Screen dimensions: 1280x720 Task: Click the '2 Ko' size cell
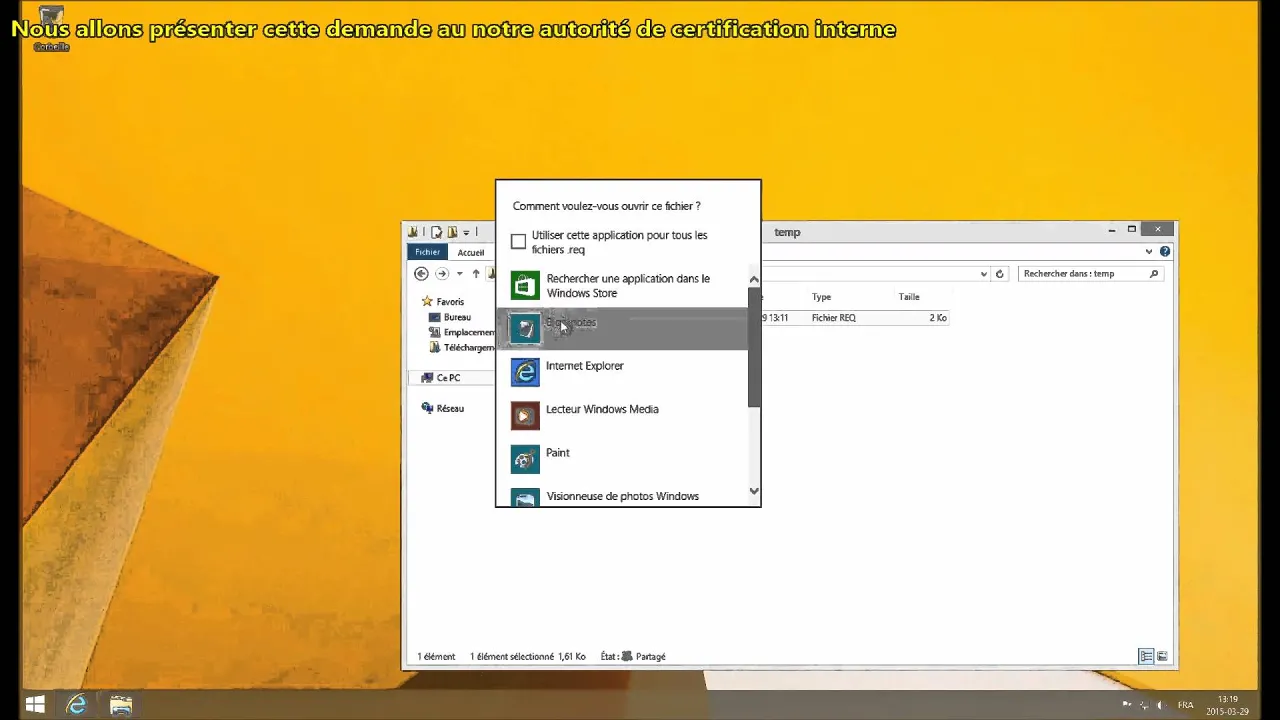tap(938, 318)
